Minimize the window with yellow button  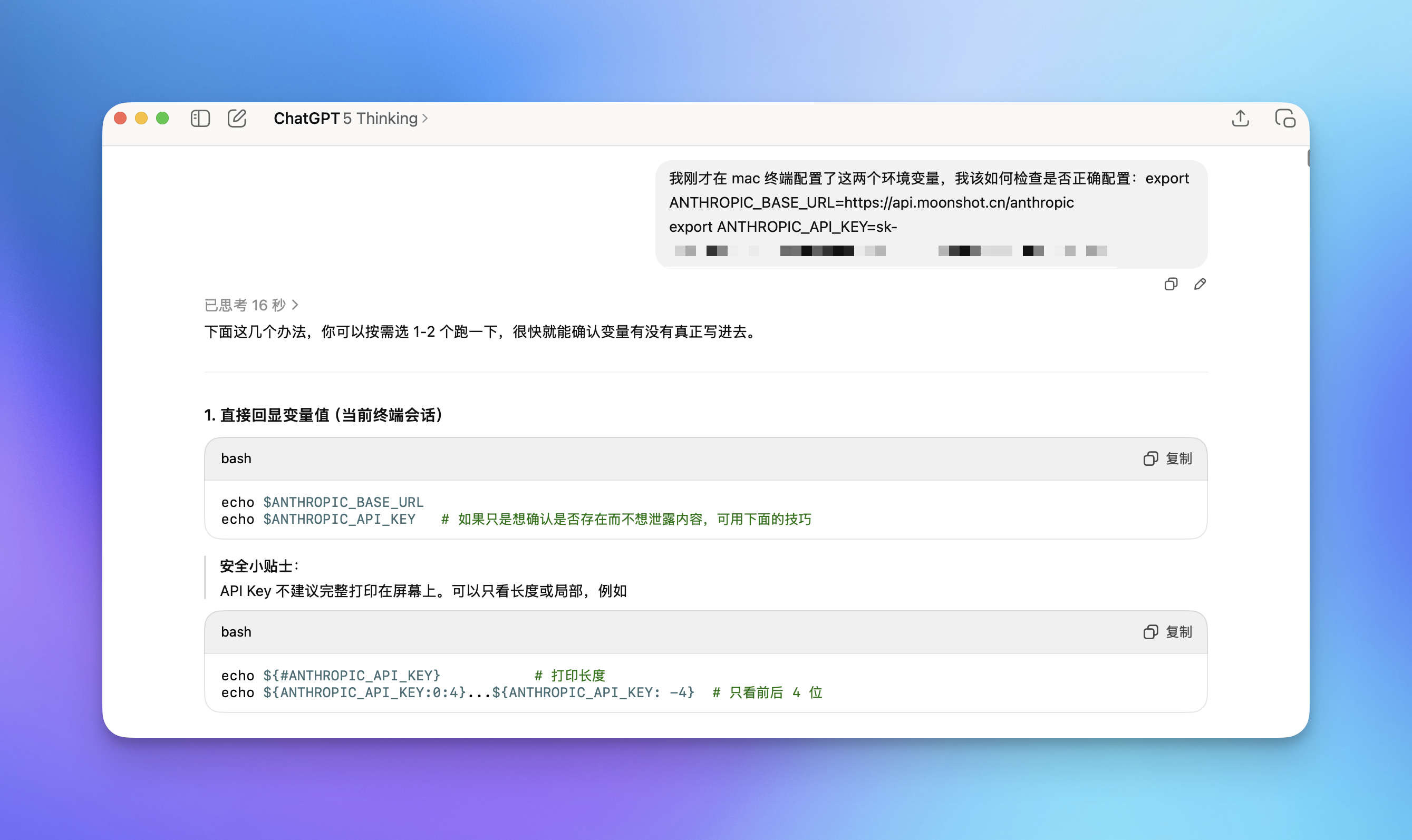[x=141, y=118]
